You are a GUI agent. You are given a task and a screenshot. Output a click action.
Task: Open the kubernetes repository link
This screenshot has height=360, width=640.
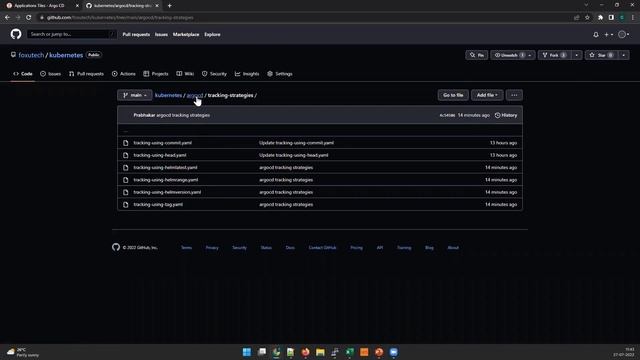[x=66, y=55]
